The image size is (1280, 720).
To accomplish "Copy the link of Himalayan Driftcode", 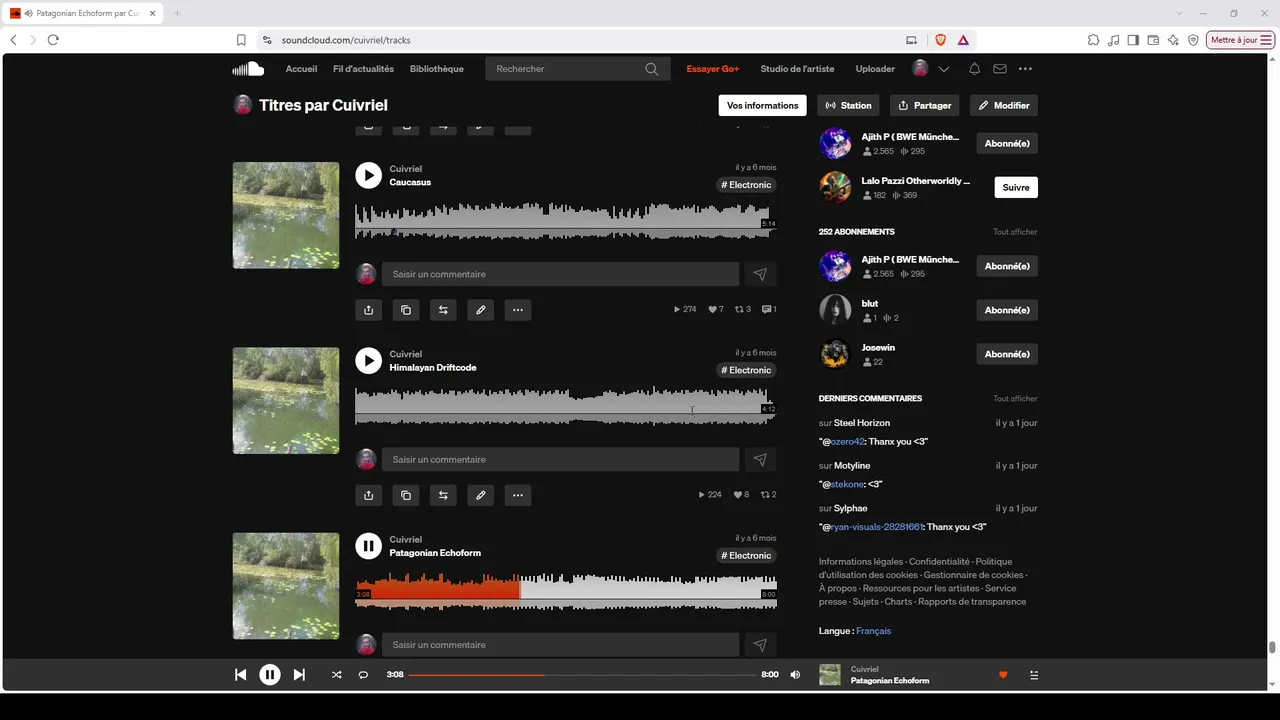I will click(x=406, y=495).
